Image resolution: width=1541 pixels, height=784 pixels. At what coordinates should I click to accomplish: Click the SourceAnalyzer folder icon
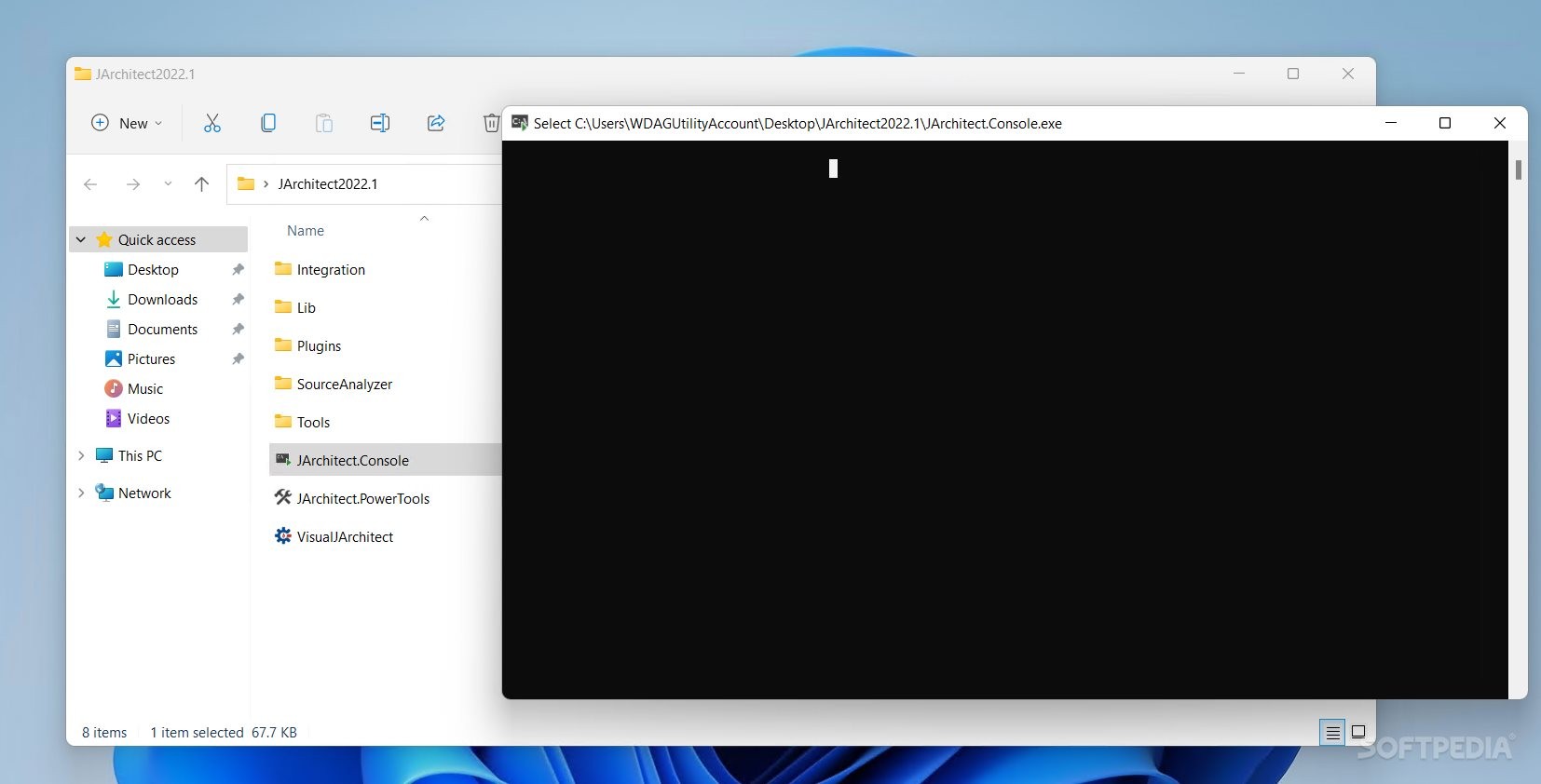283,383
